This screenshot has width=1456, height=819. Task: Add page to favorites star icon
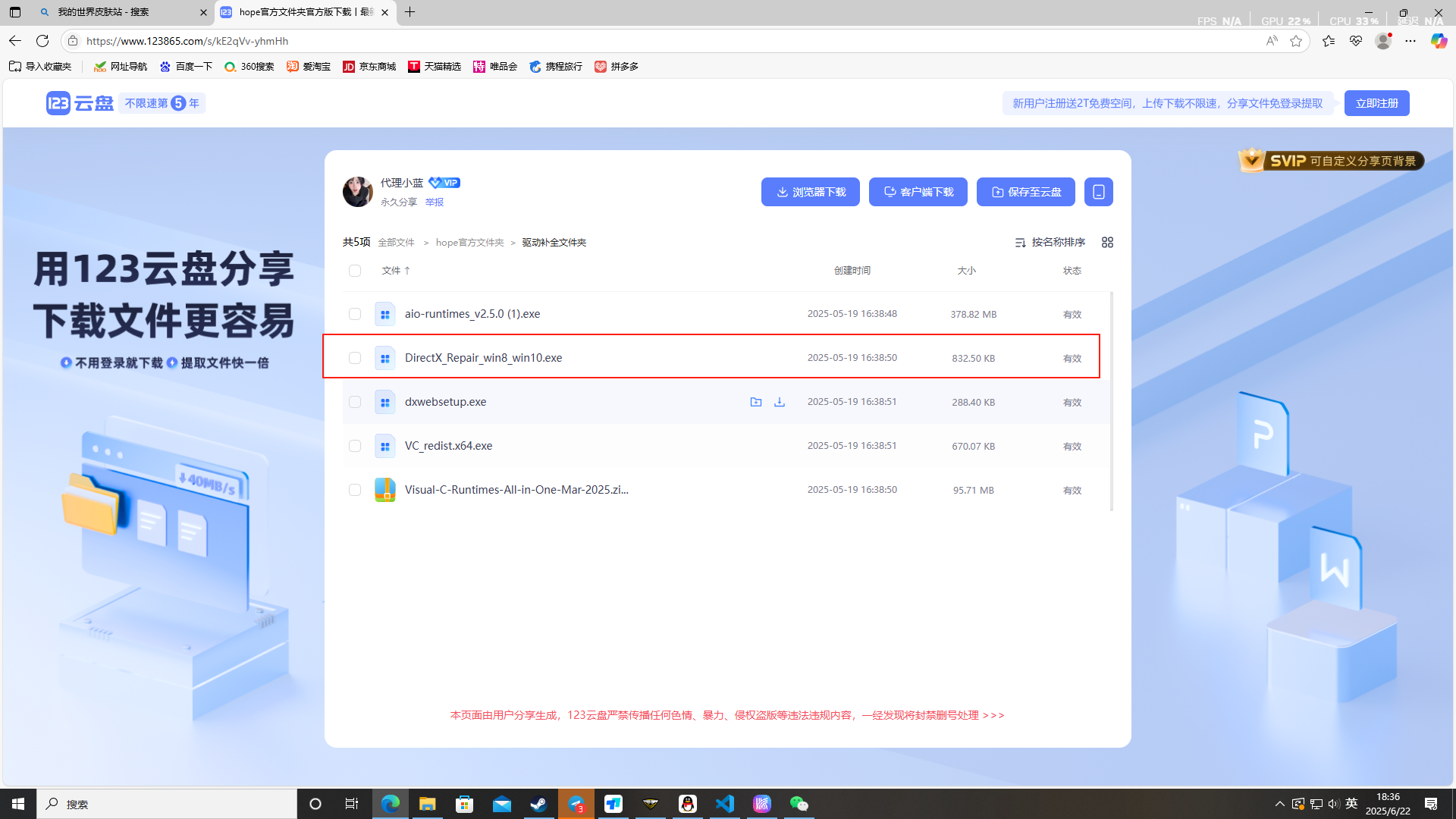click(x=1296, y=41)
